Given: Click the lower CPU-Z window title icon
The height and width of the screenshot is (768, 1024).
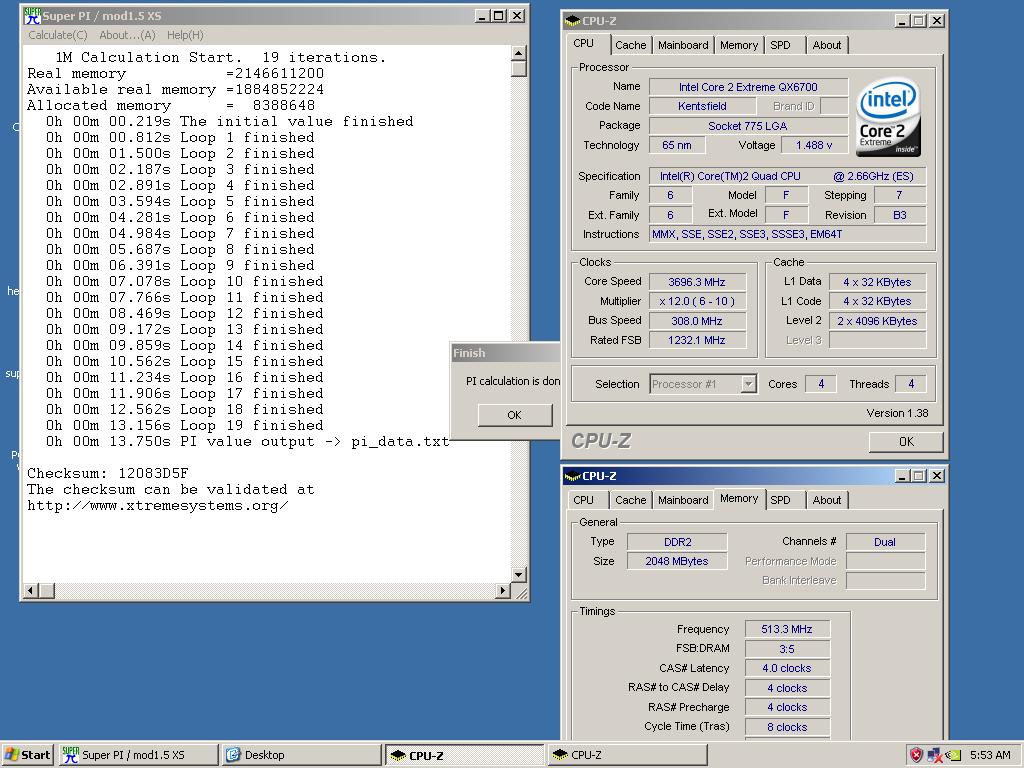Looking at the screenshot, I should coord(572,476).
